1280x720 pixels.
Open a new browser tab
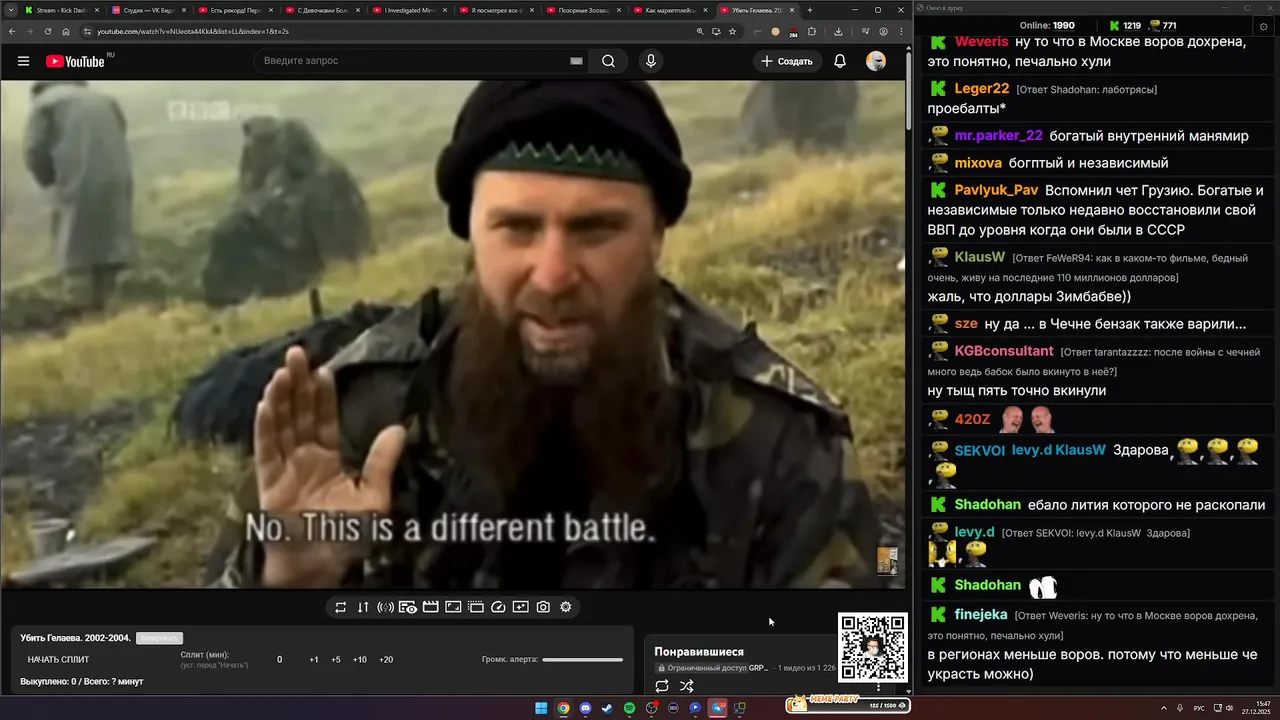tap(810, 10)
